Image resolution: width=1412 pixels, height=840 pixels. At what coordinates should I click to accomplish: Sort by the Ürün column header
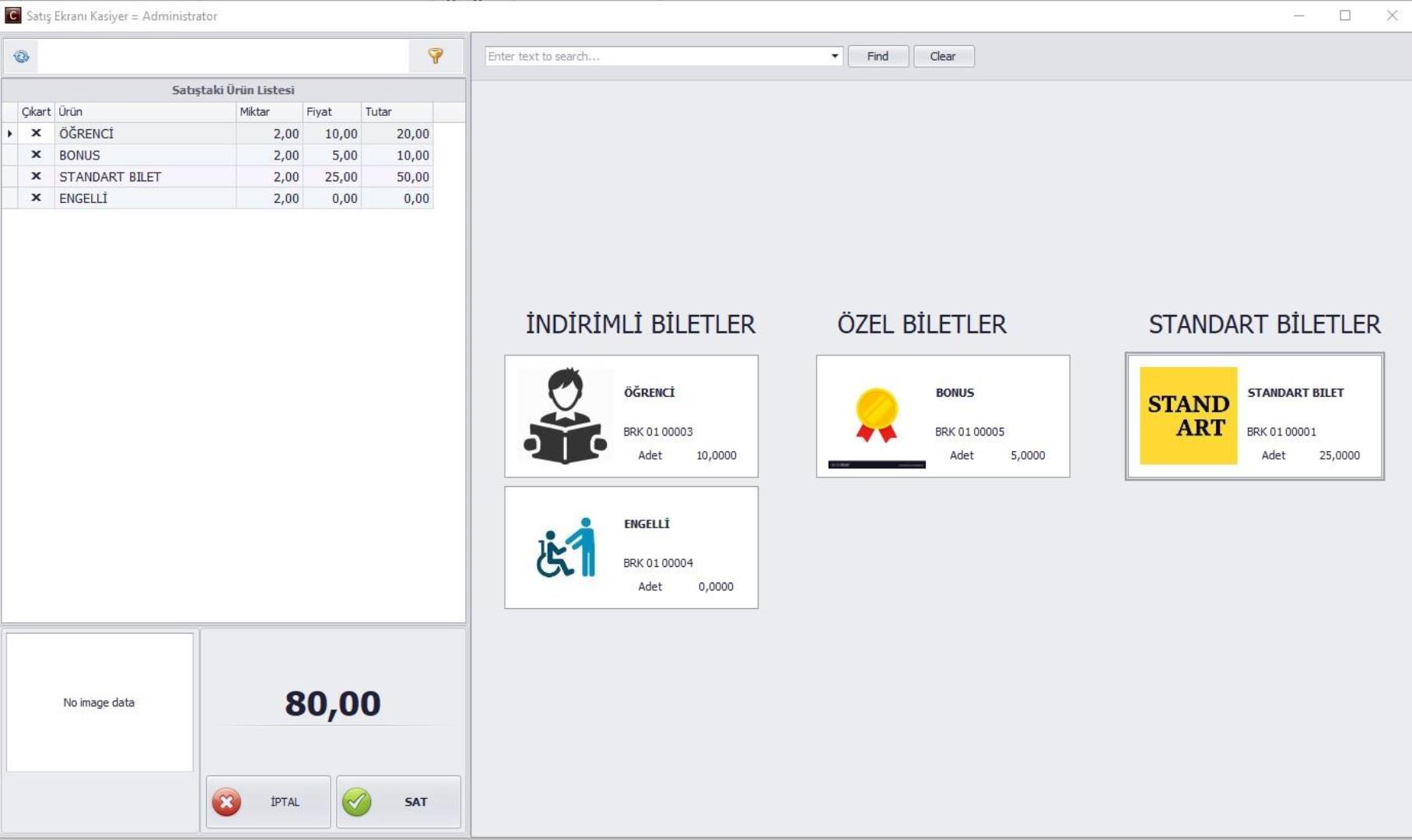tap(145, 112)
